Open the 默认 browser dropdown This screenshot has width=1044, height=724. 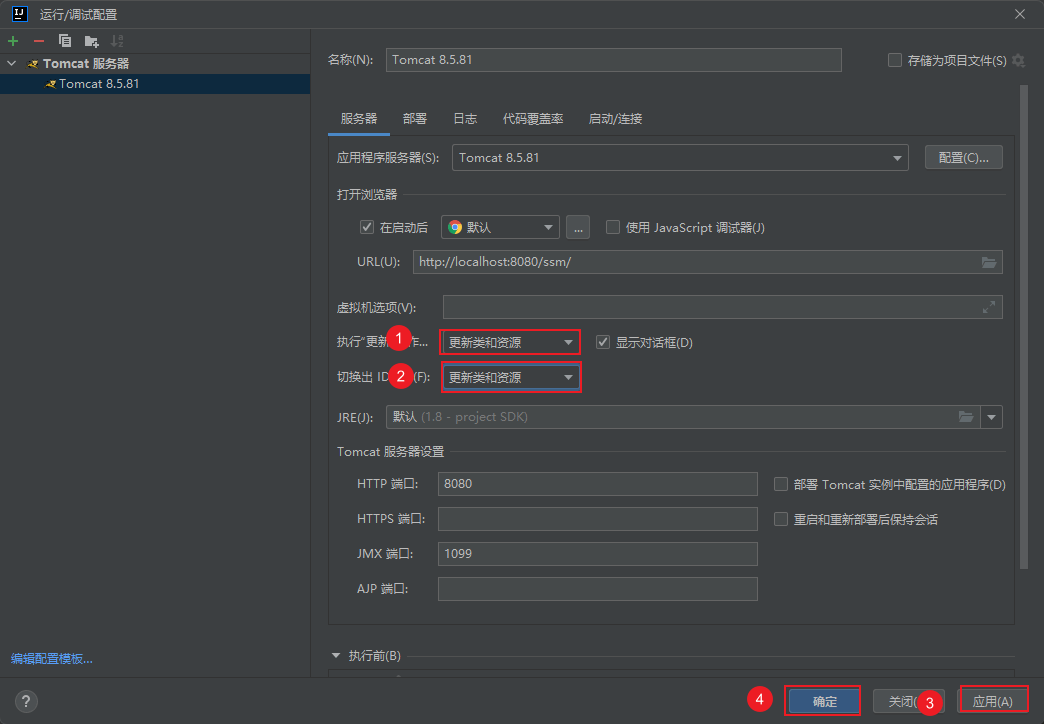(x=500, y=227)
